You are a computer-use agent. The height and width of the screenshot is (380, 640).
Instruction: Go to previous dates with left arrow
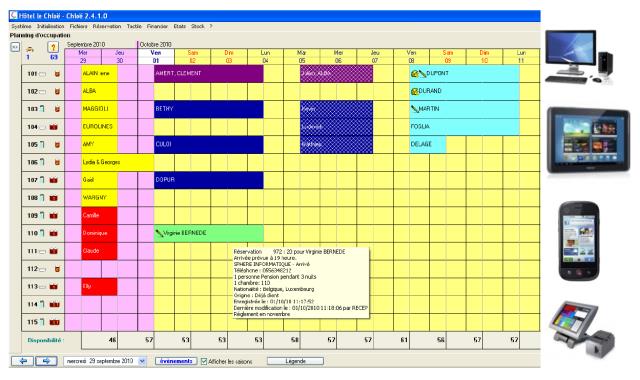pyautogui.click(x=23, y=361)
